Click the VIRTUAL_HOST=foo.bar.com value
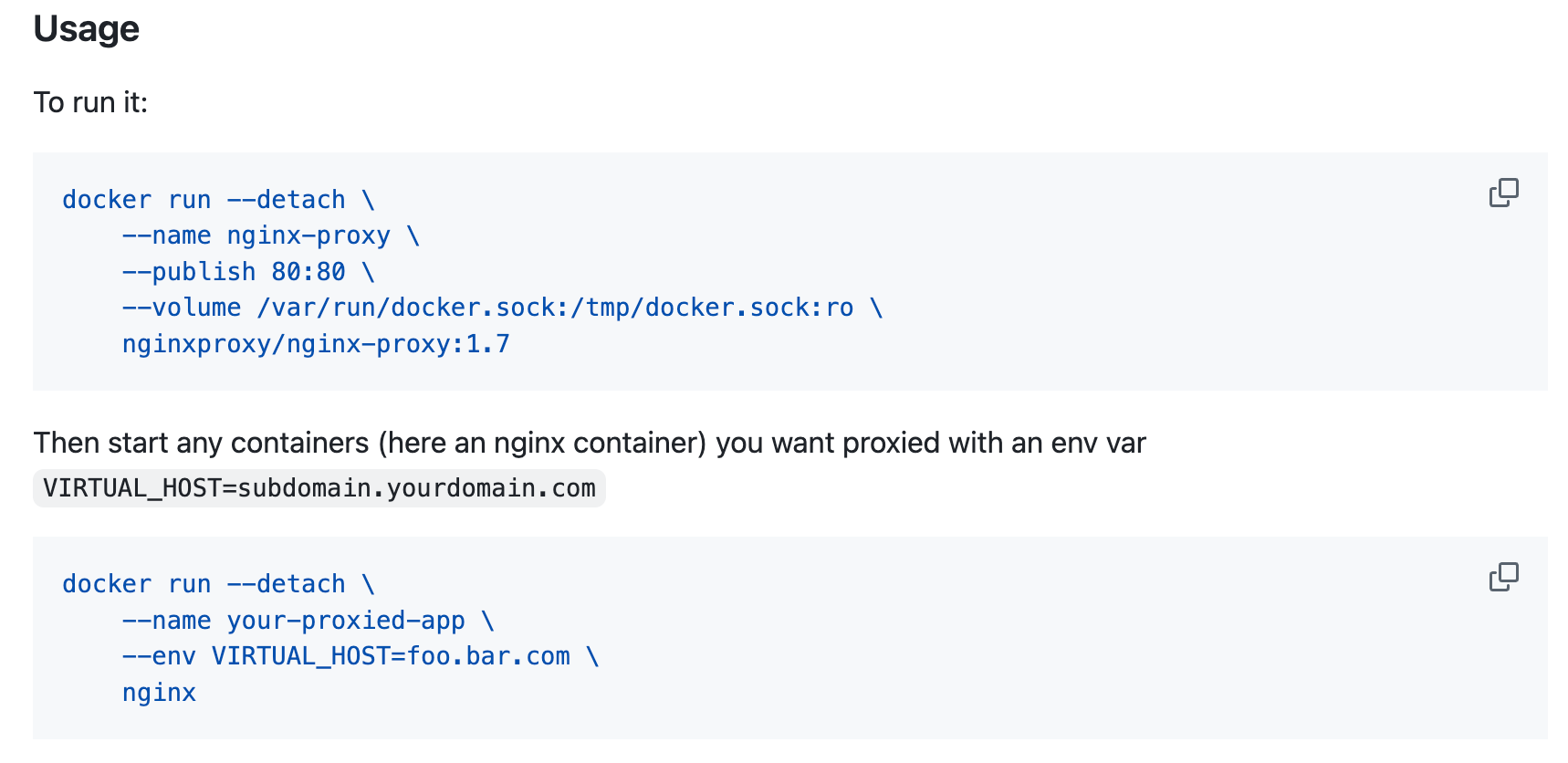Screen dimensions: 1568x763 [391, 656]
